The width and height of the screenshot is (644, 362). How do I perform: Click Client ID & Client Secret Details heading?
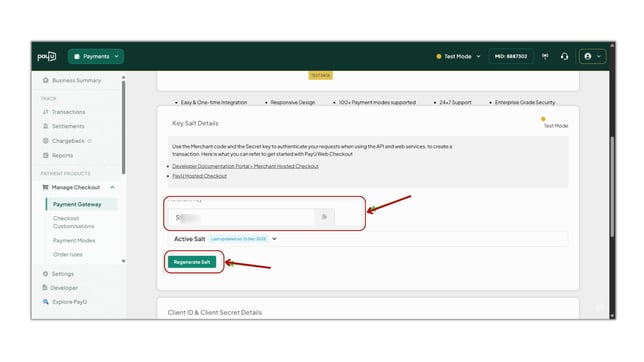coord(214,313)
